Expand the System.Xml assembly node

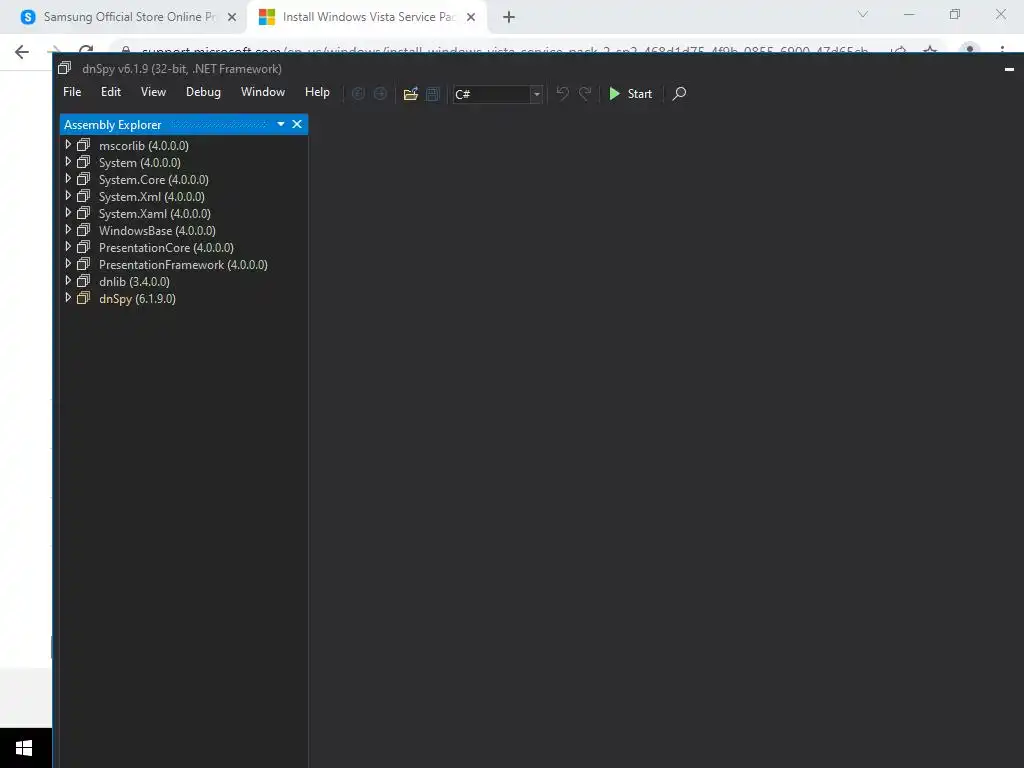tap(68, 195)
